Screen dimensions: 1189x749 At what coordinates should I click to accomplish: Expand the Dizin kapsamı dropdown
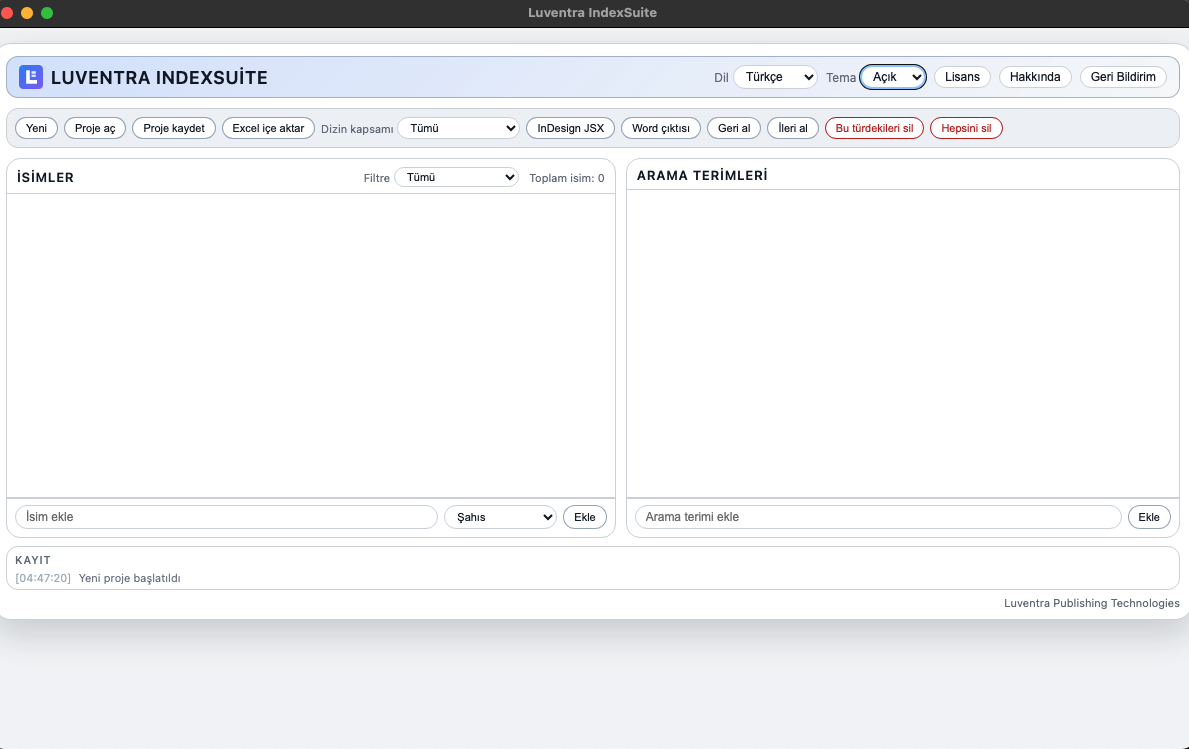click(x=458, y=128)
